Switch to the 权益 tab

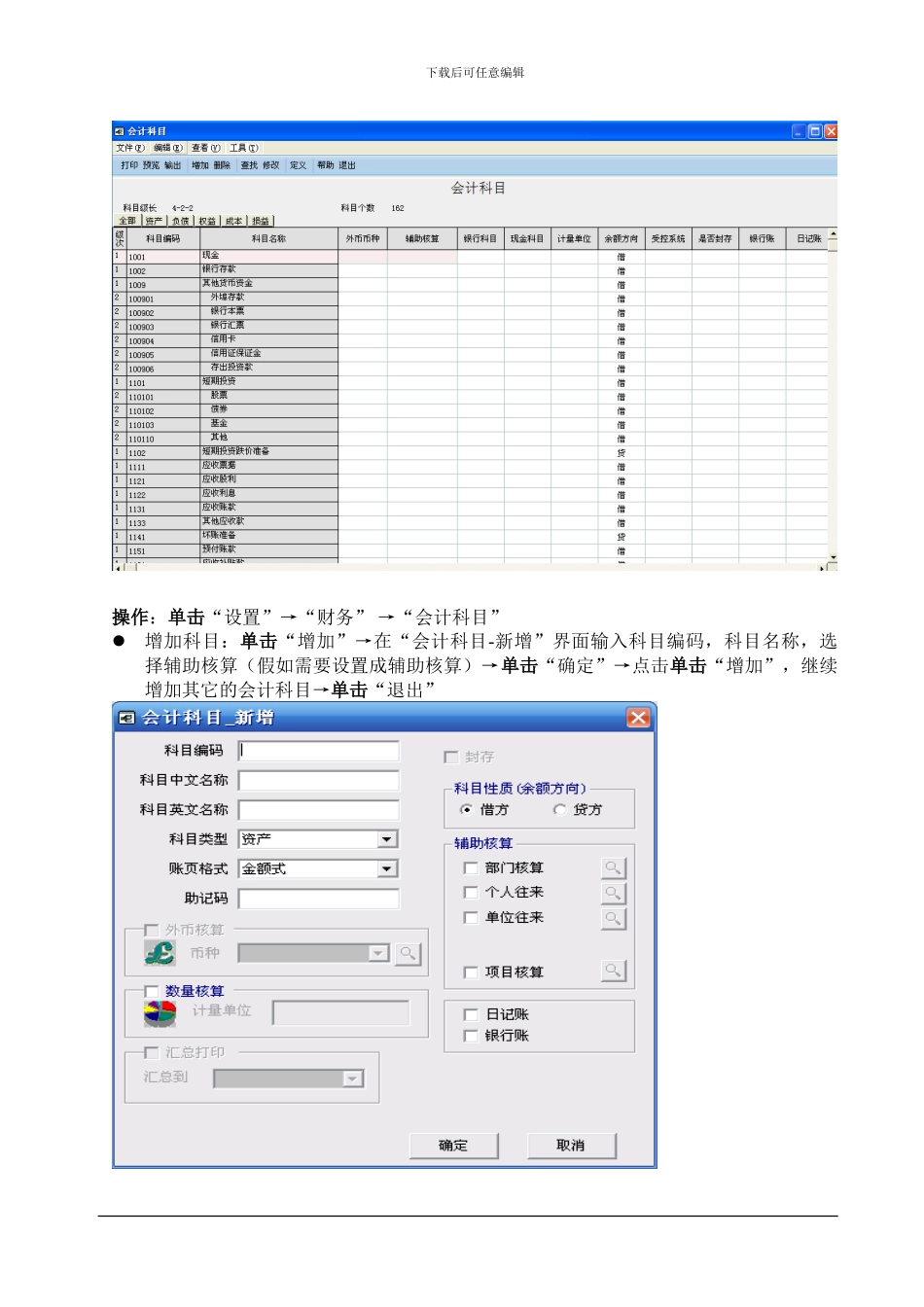(x=207, y=221)
